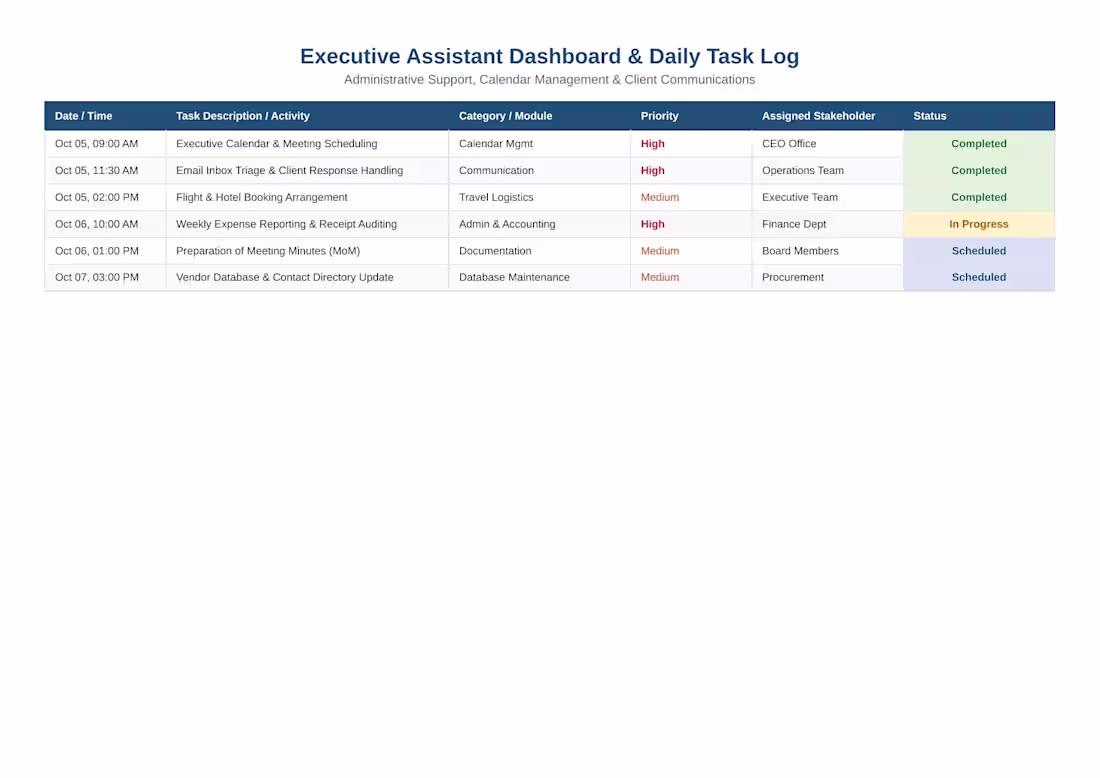1100x778 pixels.
Task: Click 'Medium' priority in Documentation row
Action: tap(659, 250)
